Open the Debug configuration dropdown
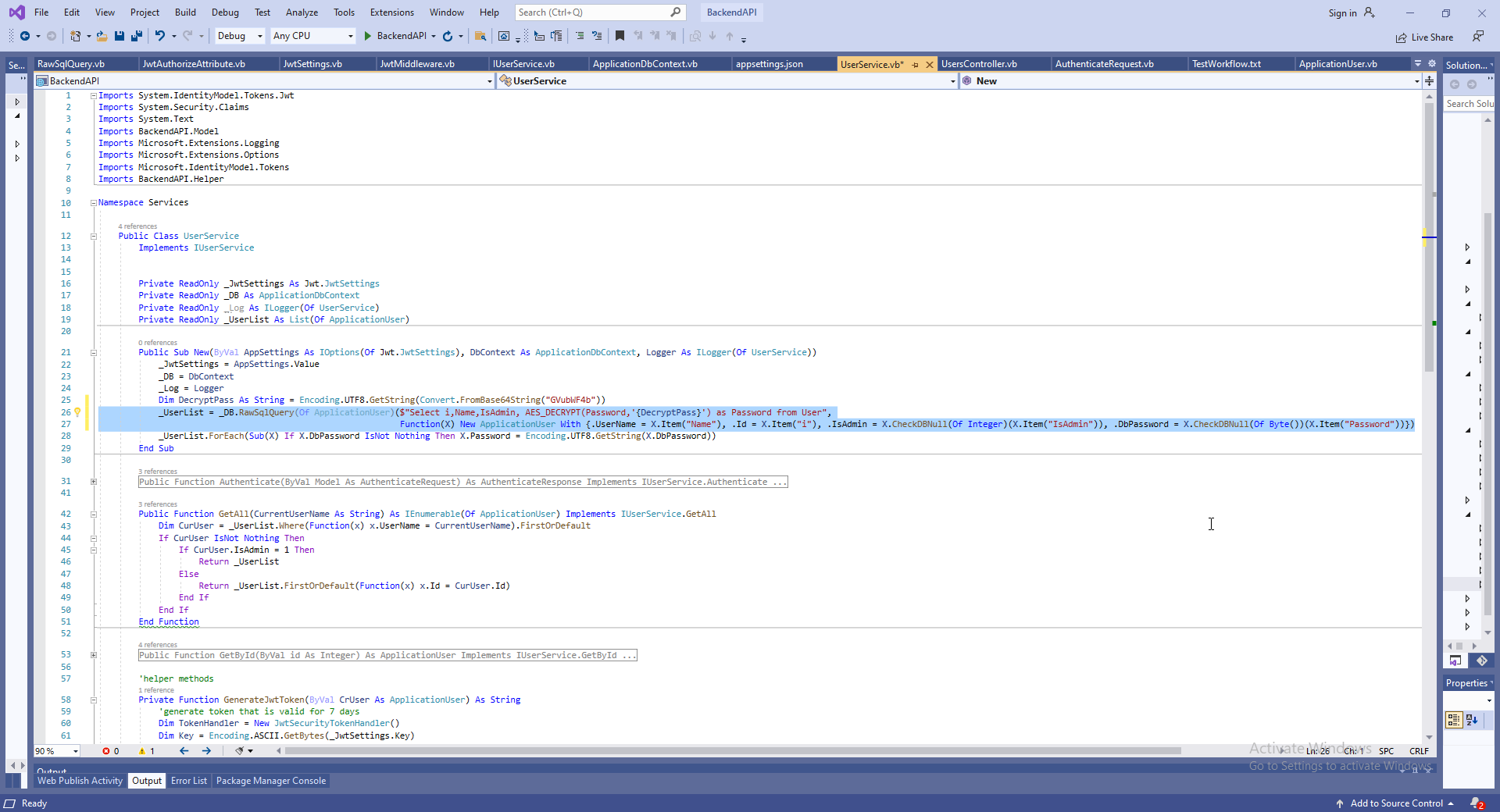 pos(240,36)
